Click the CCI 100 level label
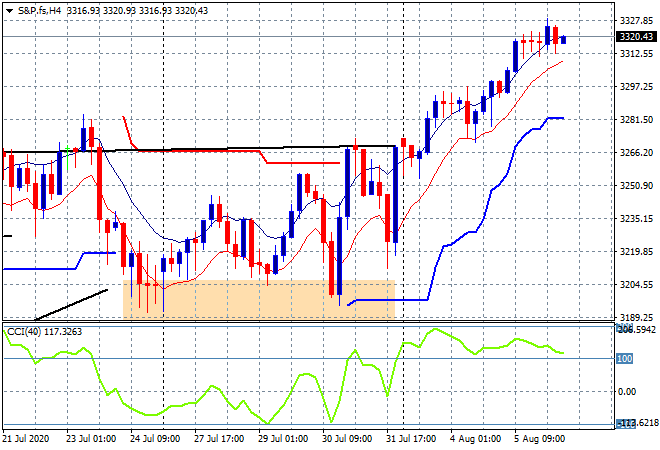 coord(624,359)
